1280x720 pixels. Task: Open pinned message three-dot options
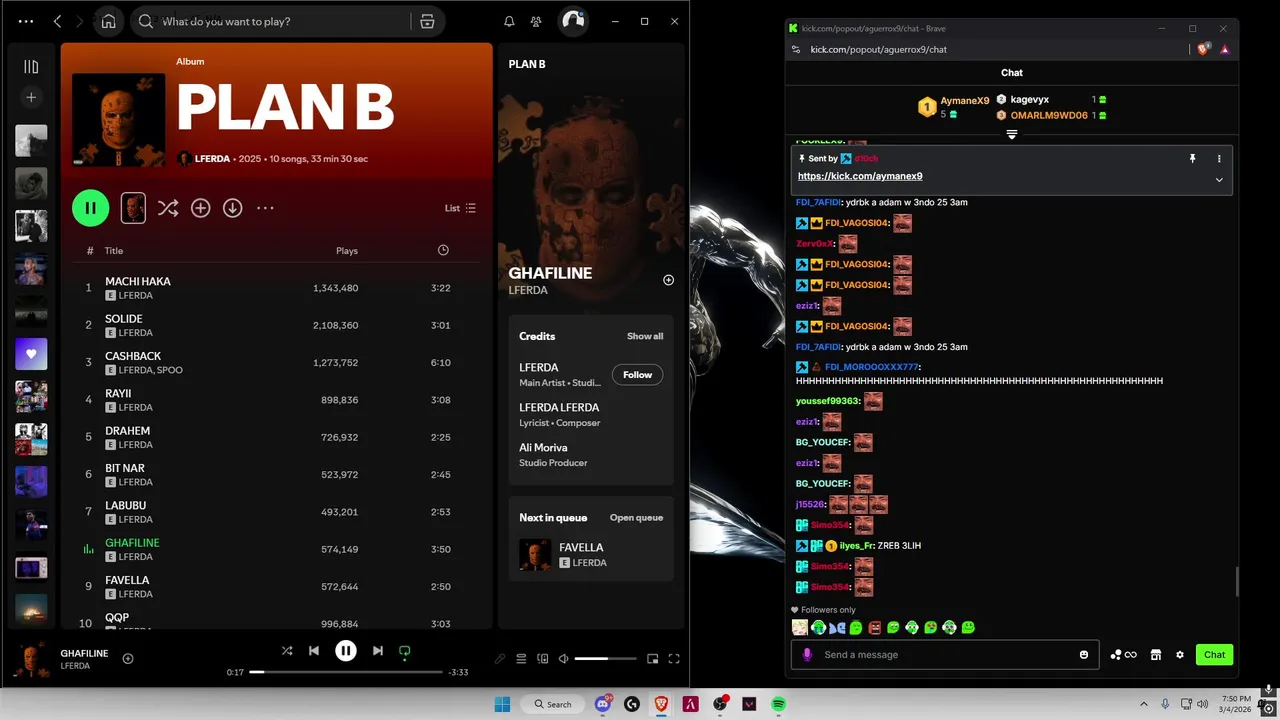1219,158
